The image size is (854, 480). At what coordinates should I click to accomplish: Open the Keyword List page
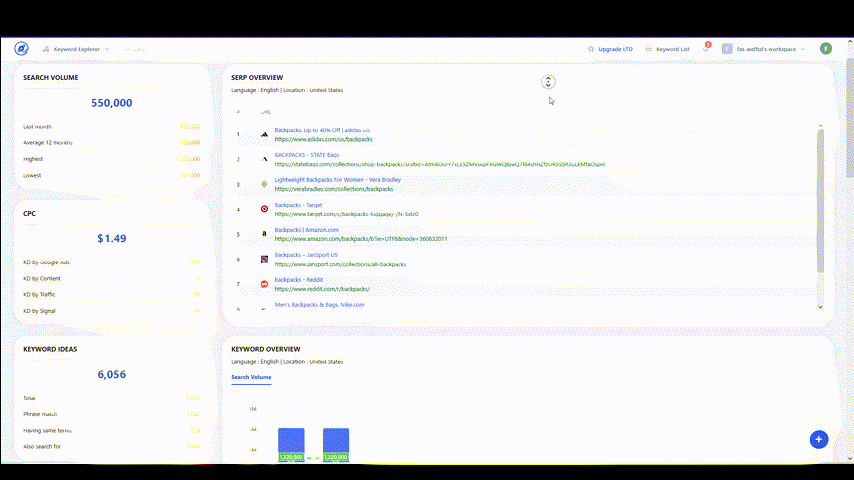(668, 48)
